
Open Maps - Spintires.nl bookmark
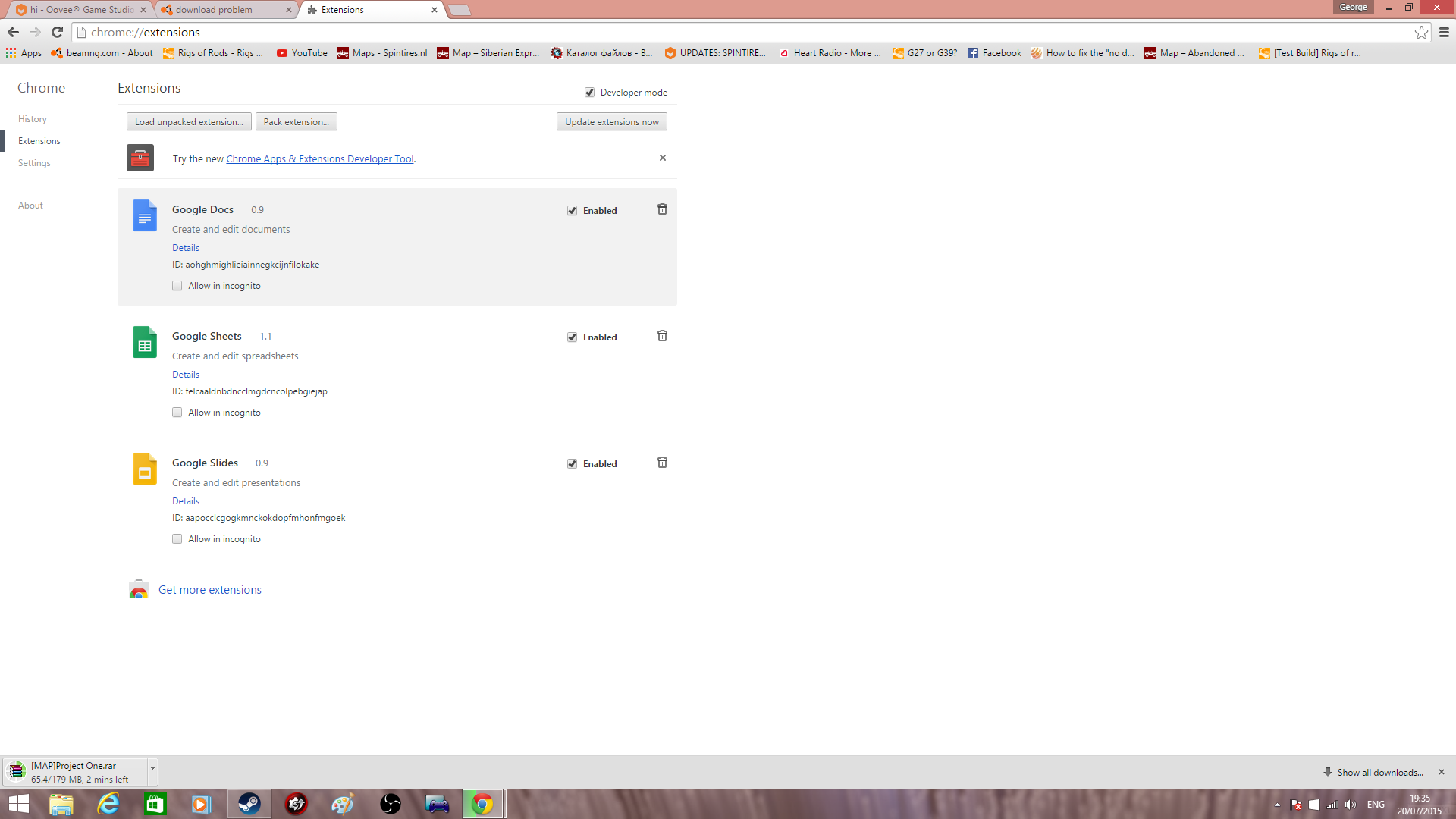pos(382,53)
